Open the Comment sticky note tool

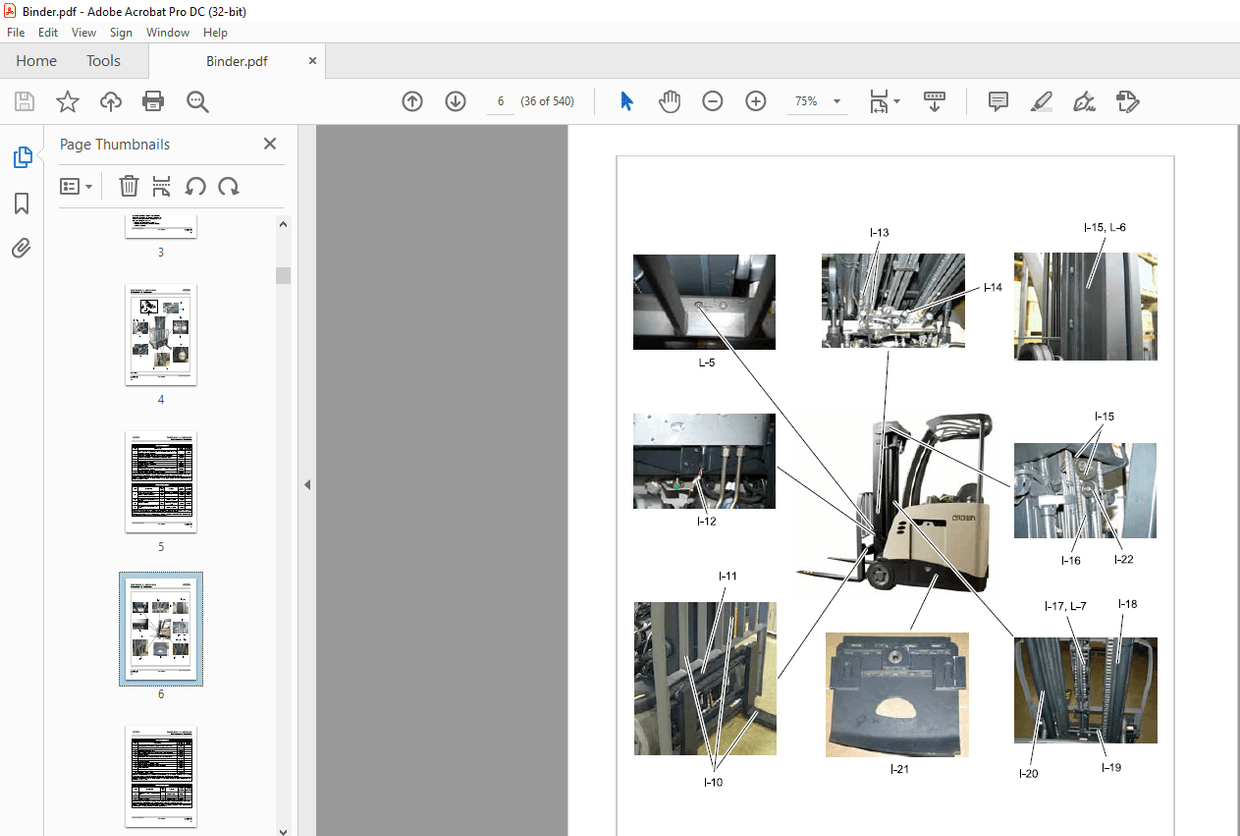(x=997, y=101)
